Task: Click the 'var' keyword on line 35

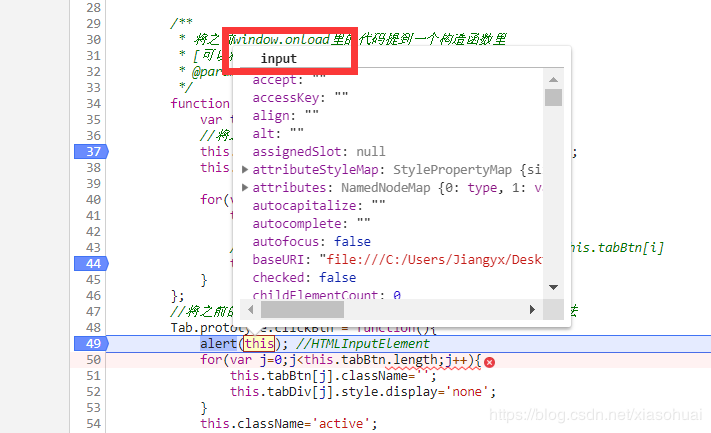Action: coord(211,120)
